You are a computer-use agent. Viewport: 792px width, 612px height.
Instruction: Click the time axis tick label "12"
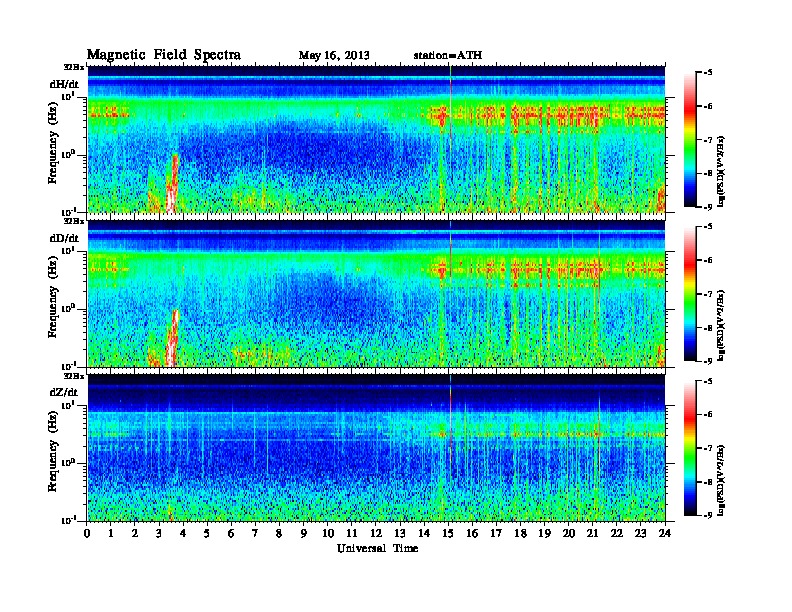(376, 534)
